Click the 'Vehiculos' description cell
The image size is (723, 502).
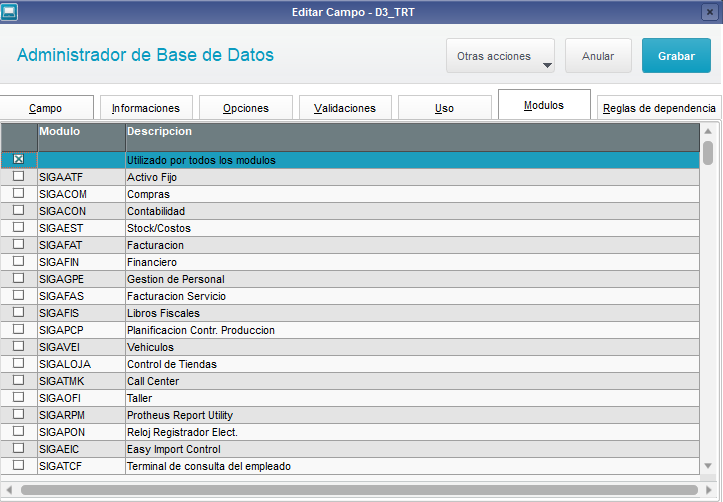tap(413, 347)
